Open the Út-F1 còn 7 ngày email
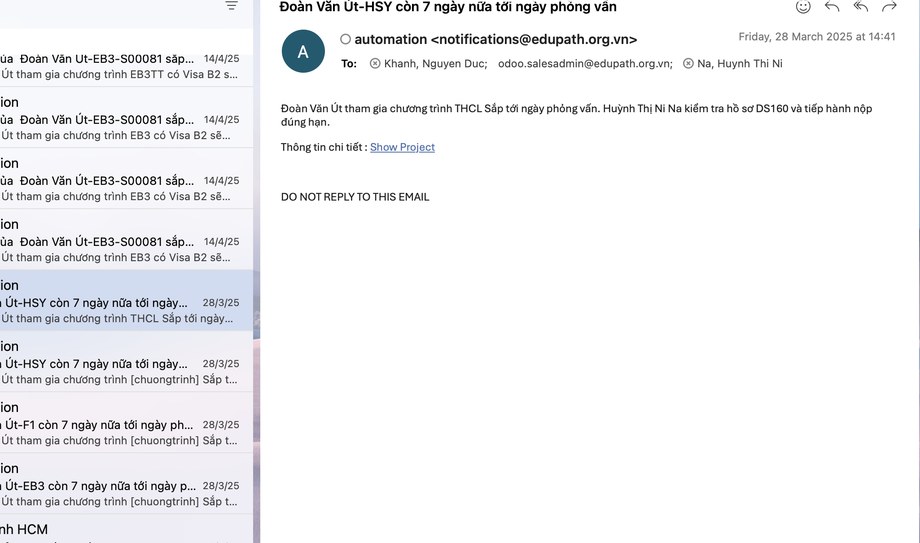This screenshot has width=920, height=543. pos(126,423)
